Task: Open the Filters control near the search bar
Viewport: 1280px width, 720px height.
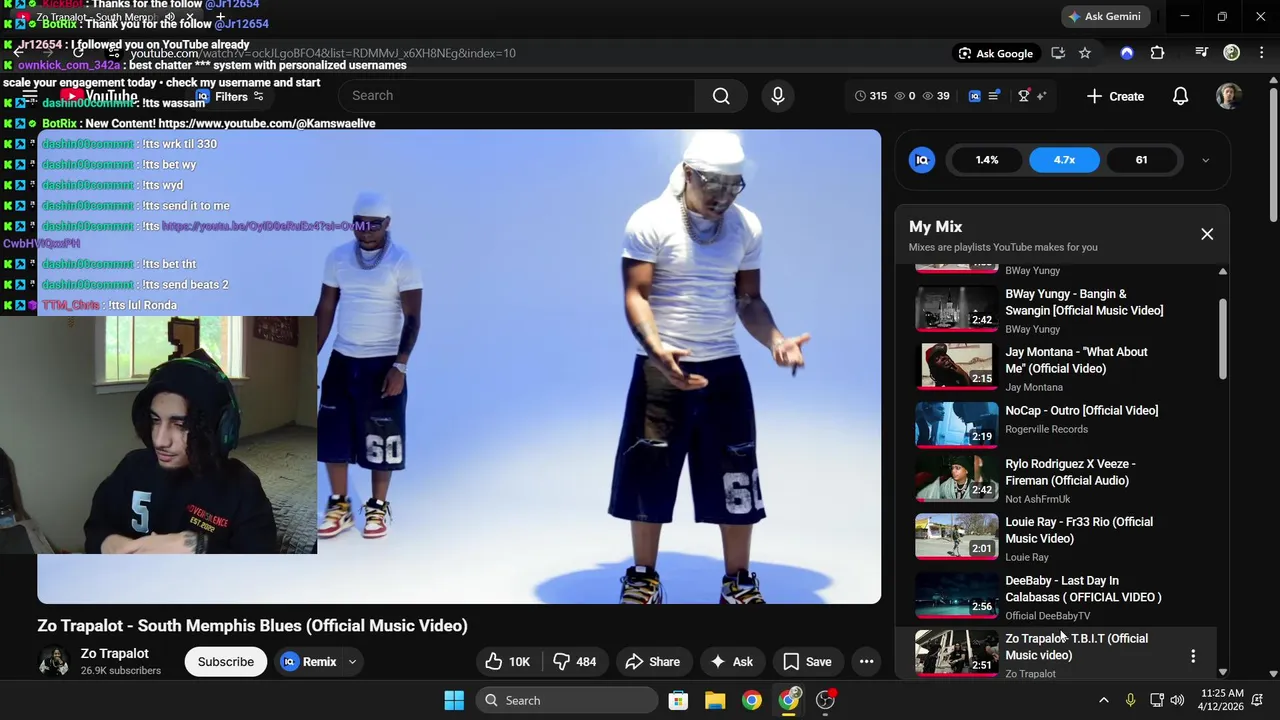Action: coord(230,96)
